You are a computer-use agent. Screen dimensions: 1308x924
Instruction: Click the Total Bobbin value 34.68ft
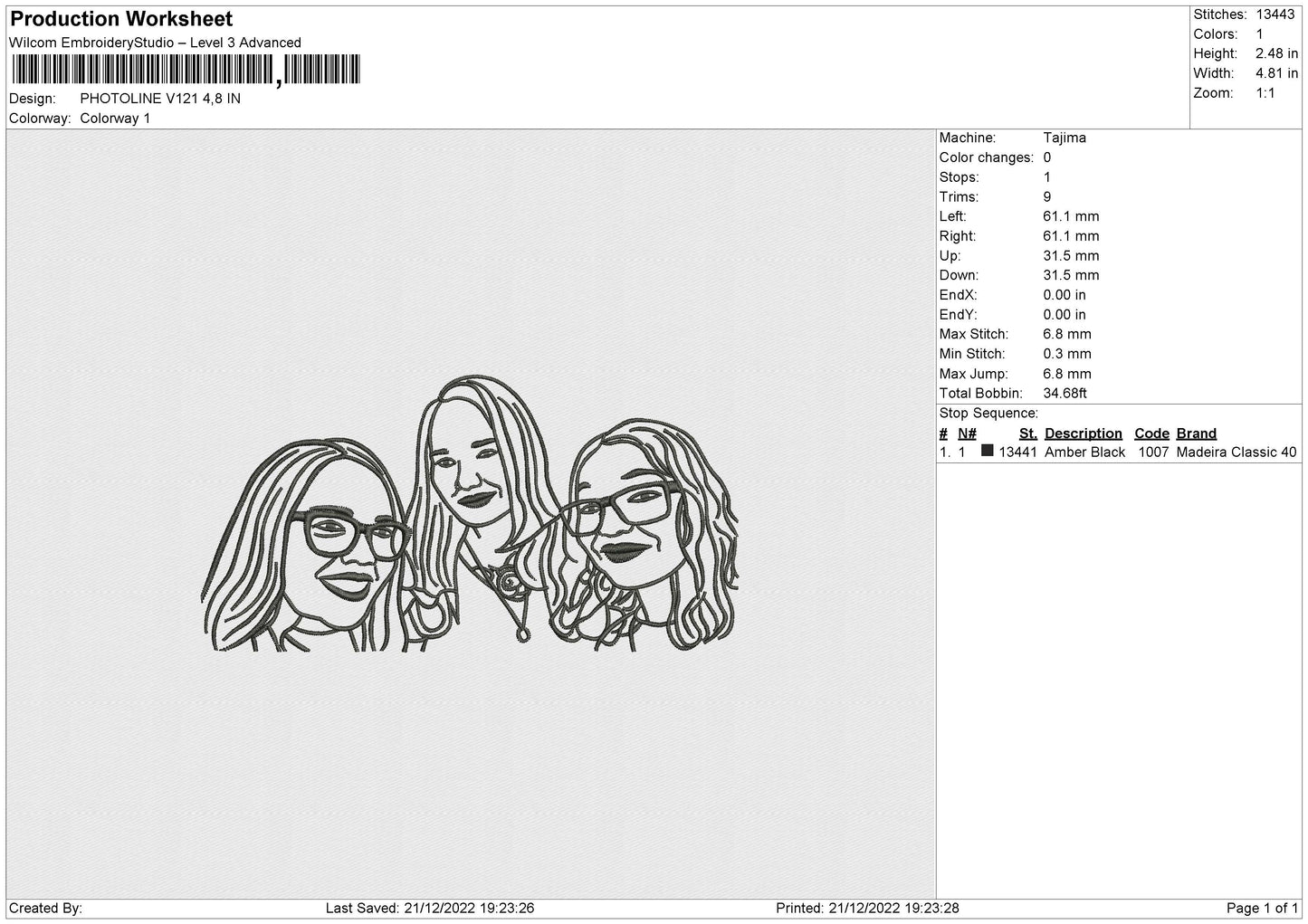coord(1065,394)
